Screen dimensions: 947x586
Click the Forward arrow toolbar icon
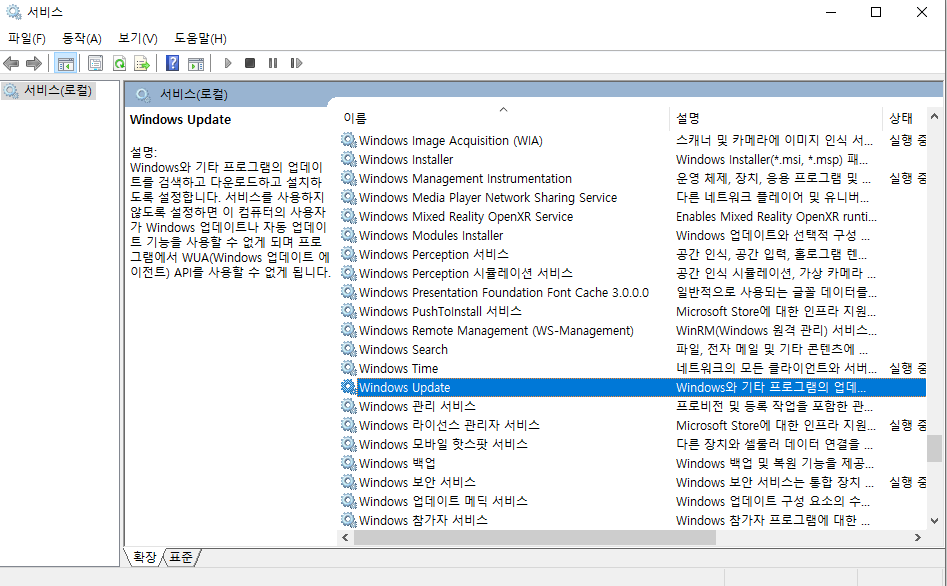34,63
